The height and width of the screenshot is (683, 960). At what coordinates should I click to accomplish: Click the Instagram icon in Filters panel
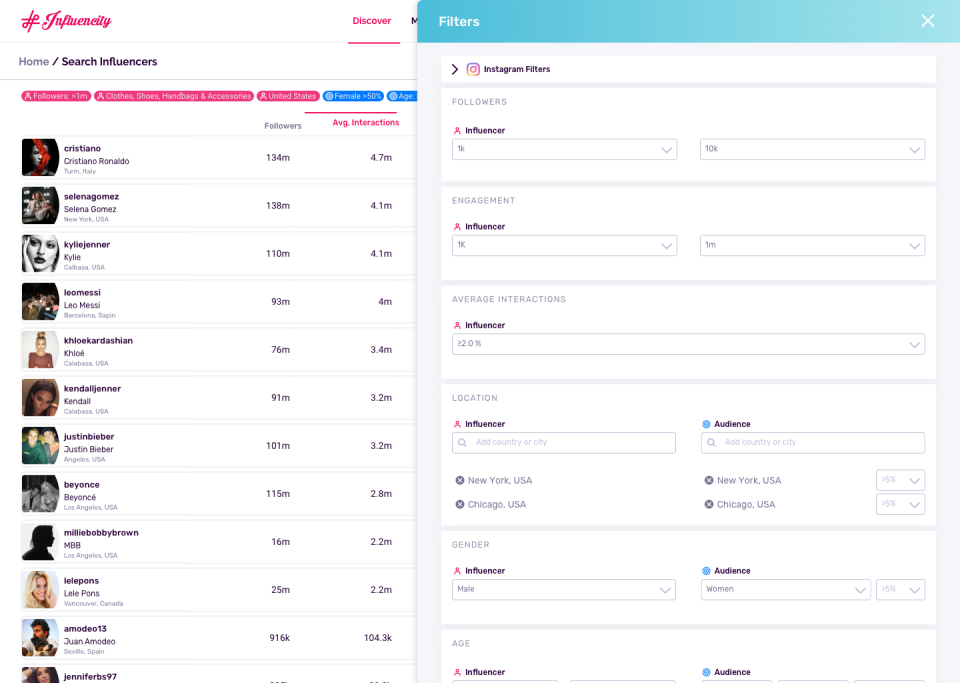click(472, 69)
